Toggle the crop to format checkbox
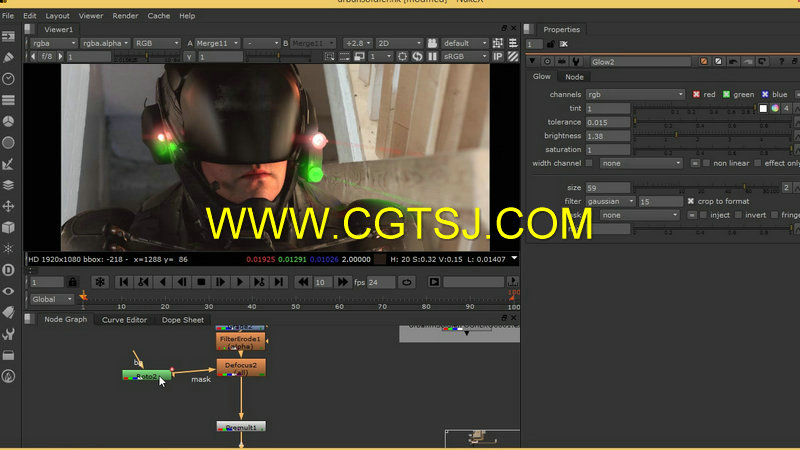This screenshot has width=800, height=450. pos(690,201)
